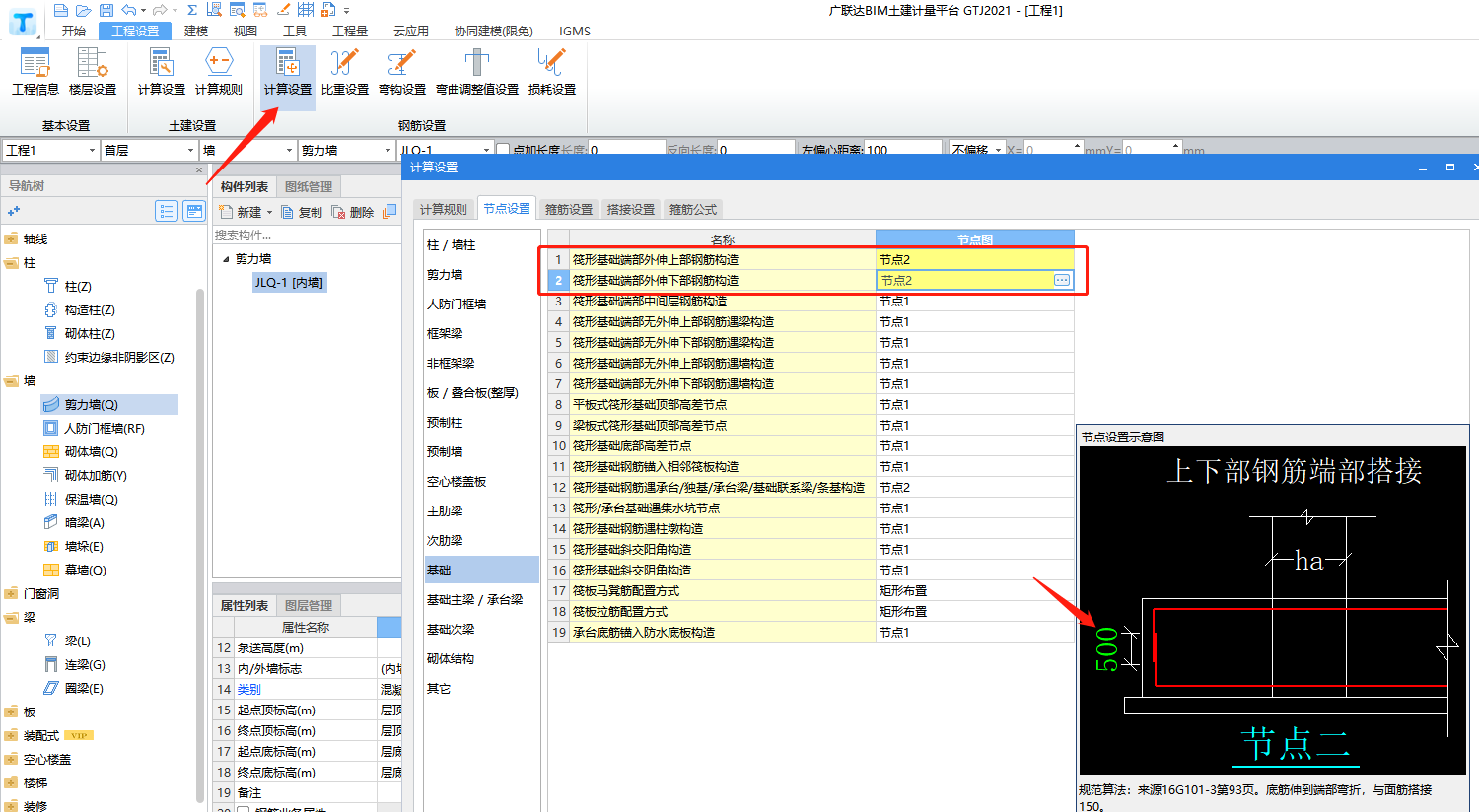The image size is (1479, 812).
Task: Click the open-folder icon in quick access toolbar
Action: coord(83,10)
